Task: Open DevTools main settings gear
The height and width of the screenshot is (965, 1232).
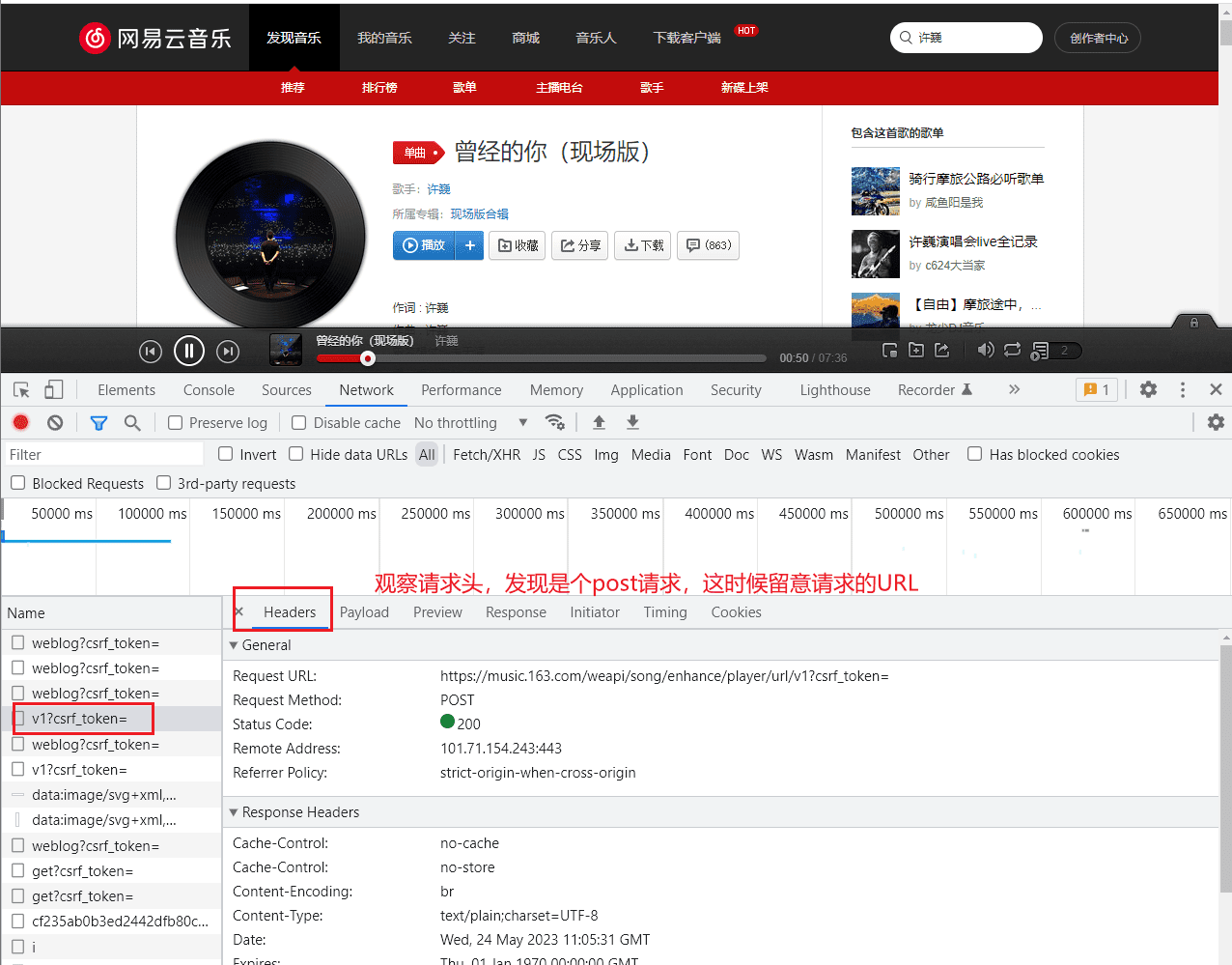Action: click(1148, 389)
